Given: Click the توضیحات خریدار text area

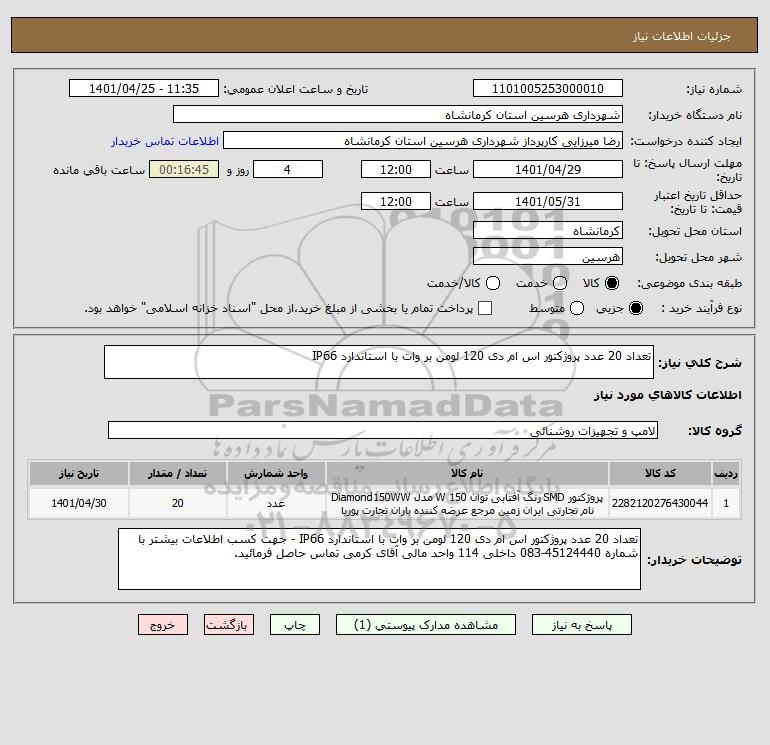Looking at the screenshot, I should [379, 559].
